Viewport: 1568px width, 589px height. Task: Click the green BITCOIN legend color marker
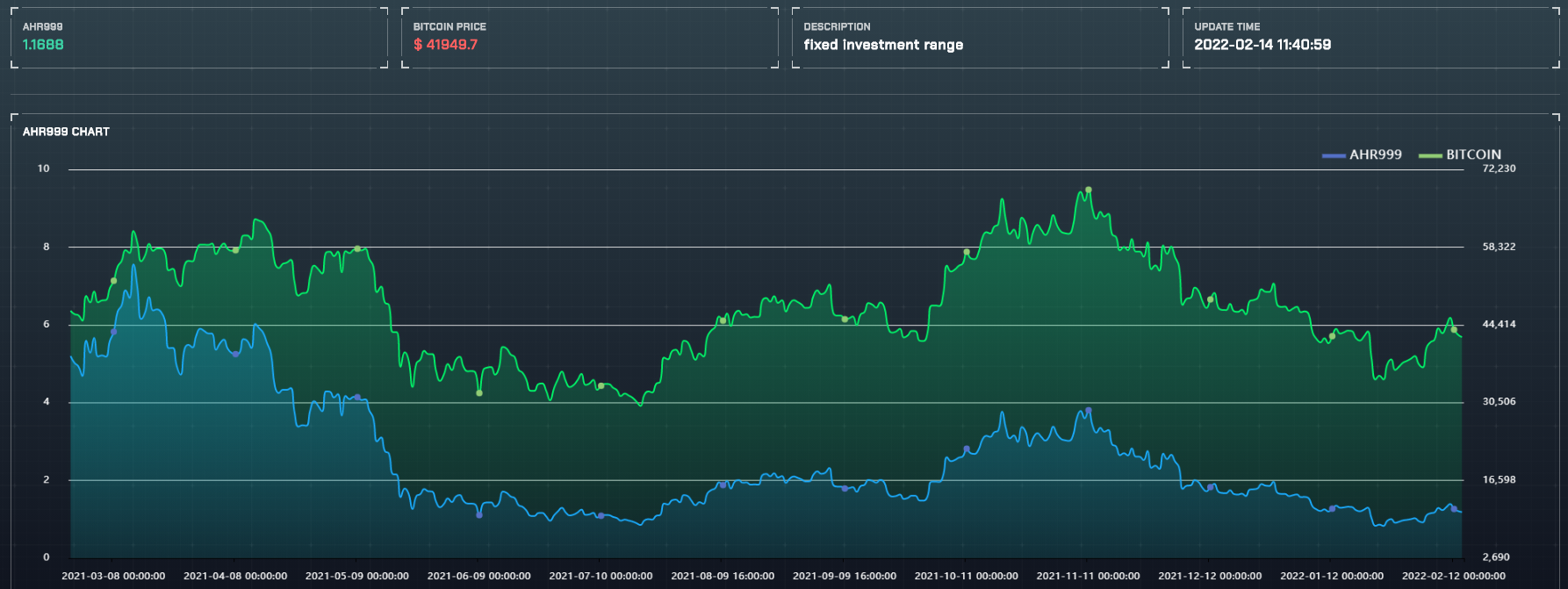tap(1430, 155)
